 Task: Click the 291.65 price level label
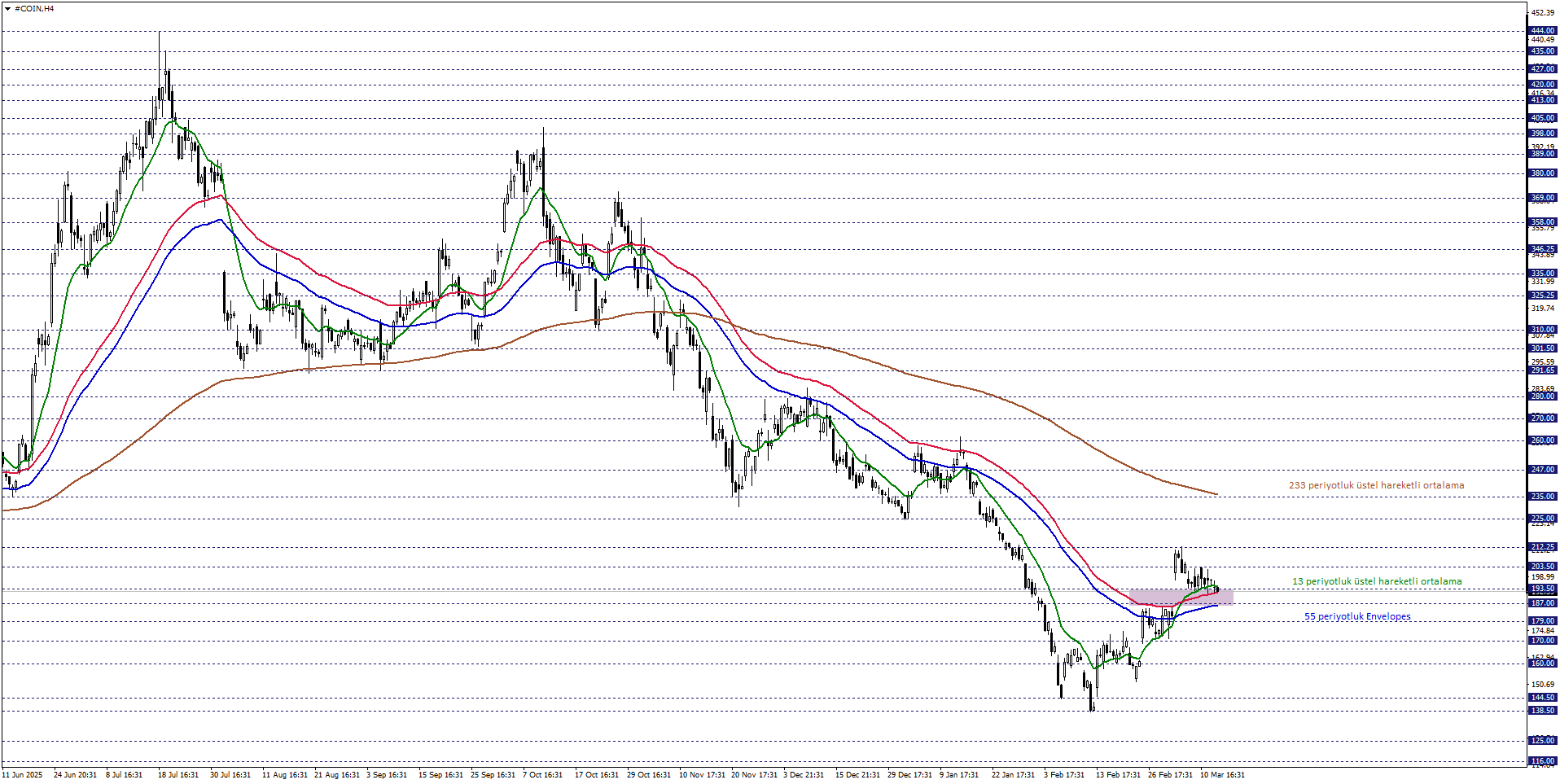point(1542,370)
